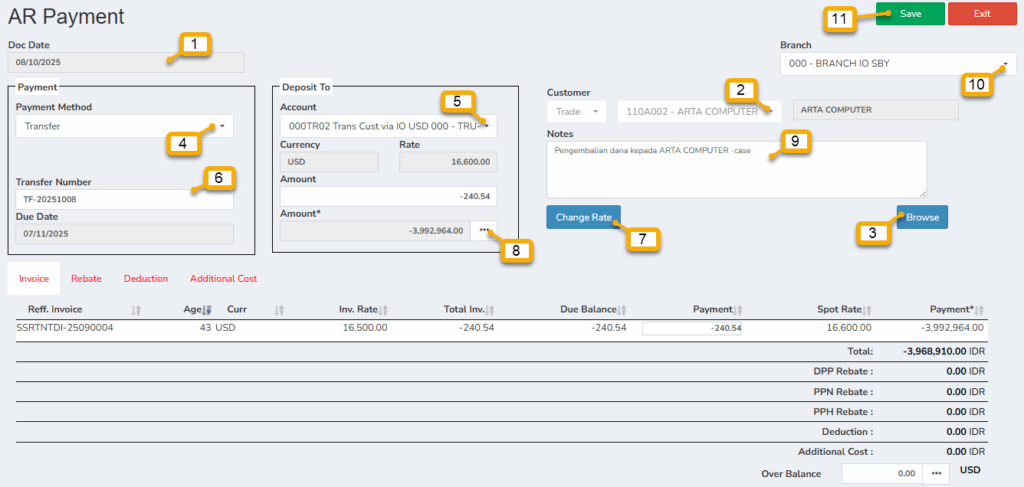
Task: Sort the list by Due Balance
Action: coord(621,311)
